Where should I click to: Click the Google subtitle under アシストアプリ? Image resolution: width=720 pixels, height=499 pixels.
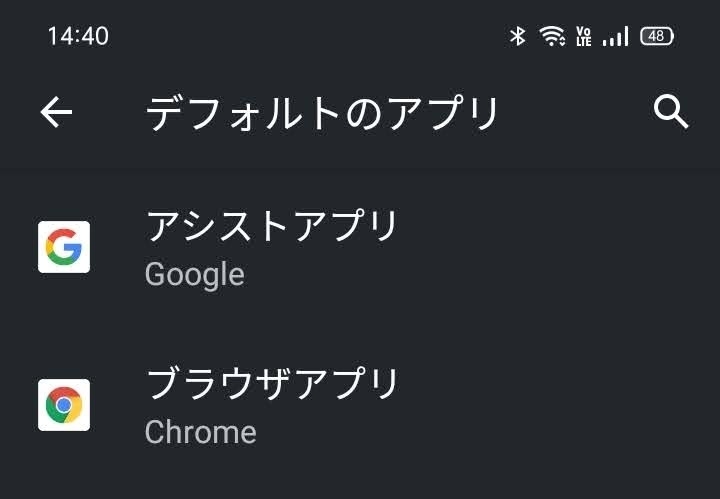[x=194, y=274]
